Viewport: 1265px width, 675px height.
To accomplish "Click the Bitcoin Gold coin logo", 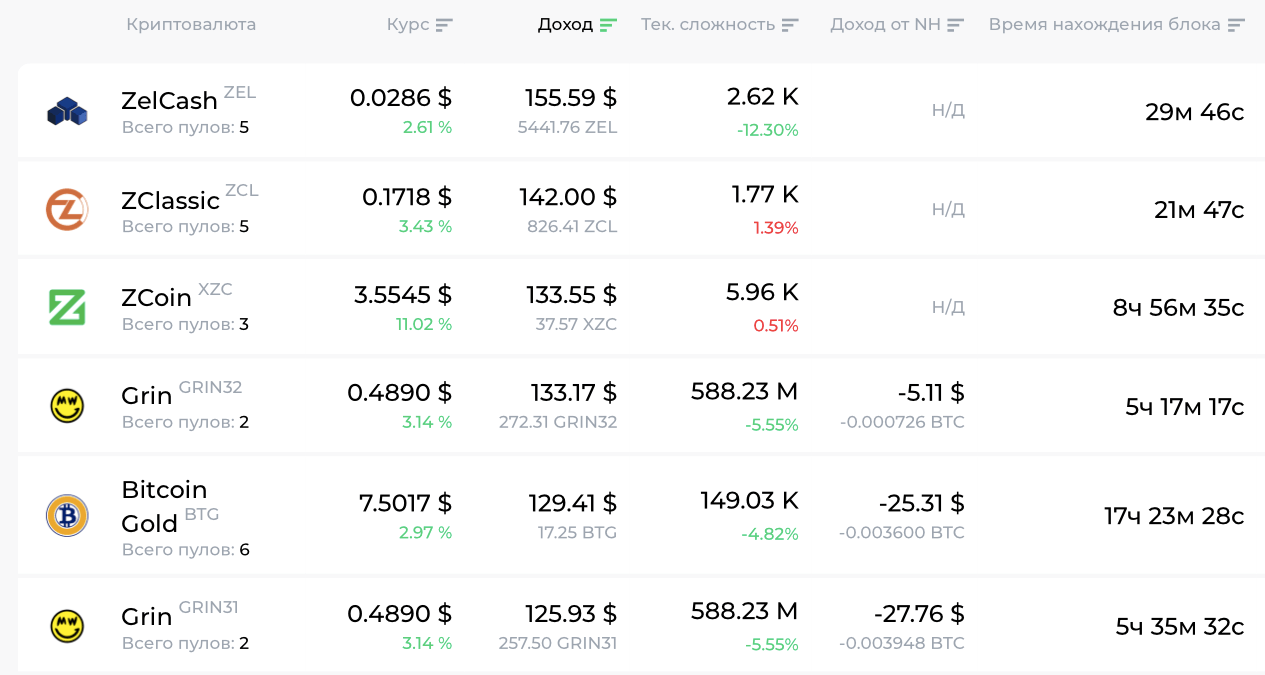I will coord(67,516).
